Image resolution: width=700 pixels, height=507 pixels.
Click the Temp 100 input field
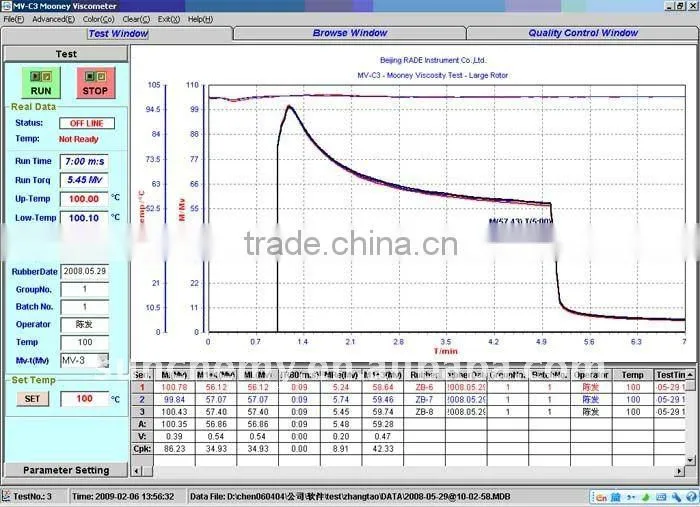coord(84,342)
